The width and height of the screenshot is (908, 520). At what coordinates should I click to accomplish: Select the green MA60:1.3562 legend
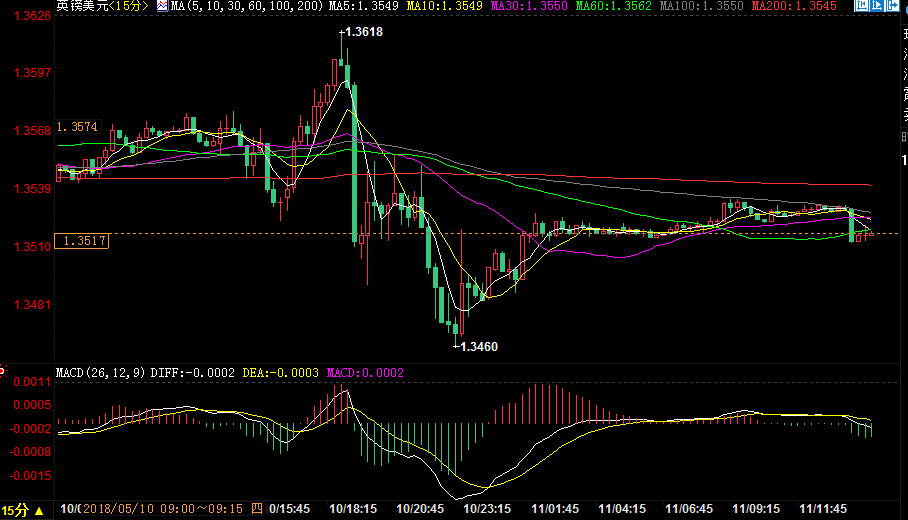point(614,6)
